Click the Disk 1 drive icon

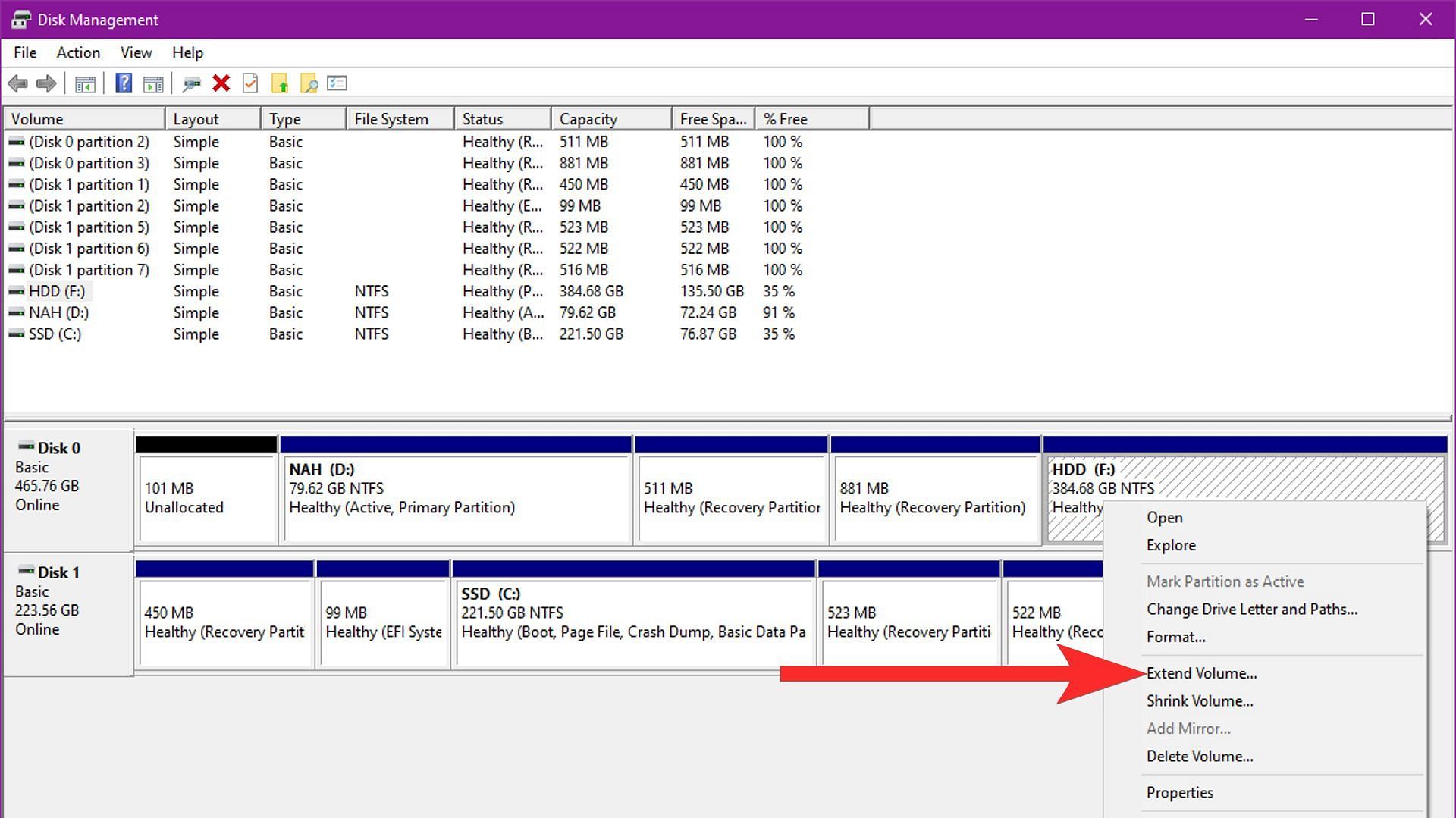27,571
